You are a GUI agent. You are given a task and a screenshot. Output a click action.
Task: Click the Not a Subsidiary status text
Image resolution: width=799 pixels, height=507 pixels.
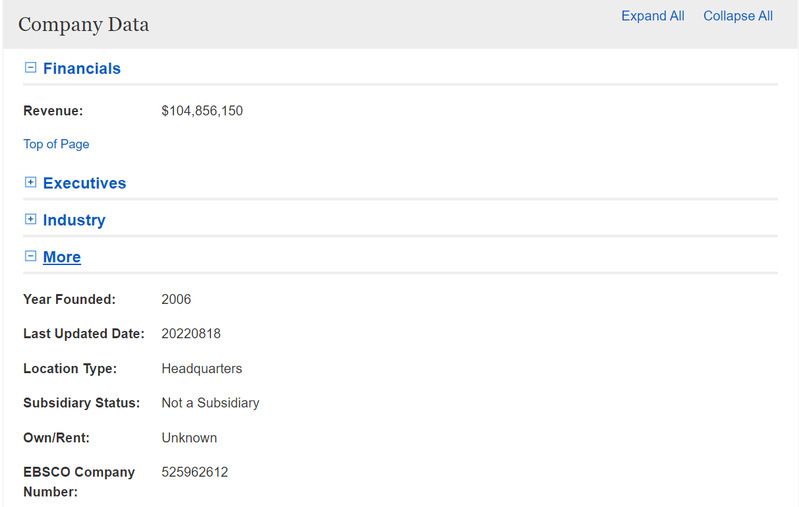point(210,403)
